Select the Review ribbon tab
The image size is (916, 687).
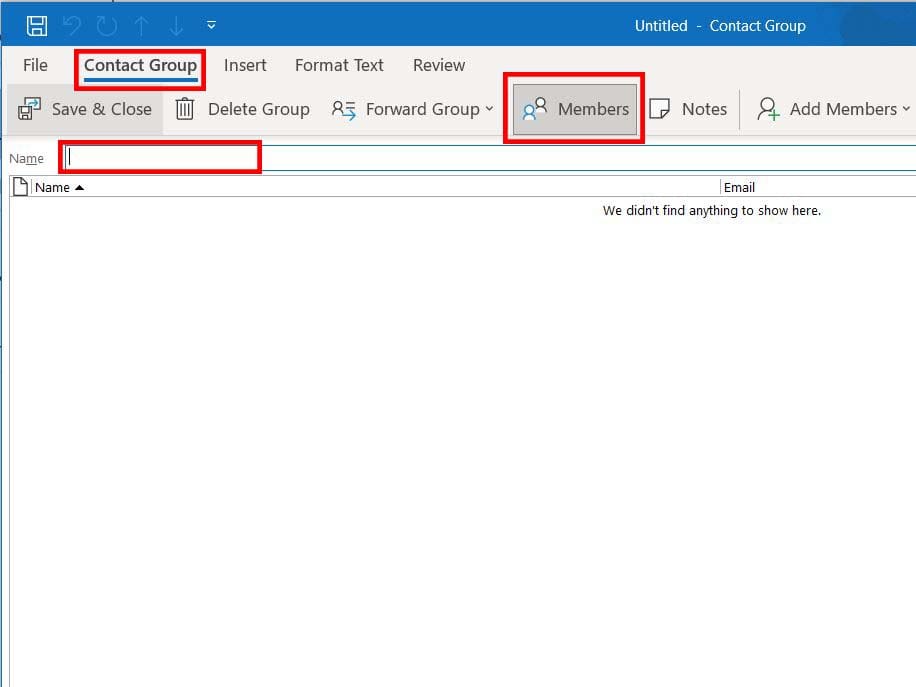438,65
